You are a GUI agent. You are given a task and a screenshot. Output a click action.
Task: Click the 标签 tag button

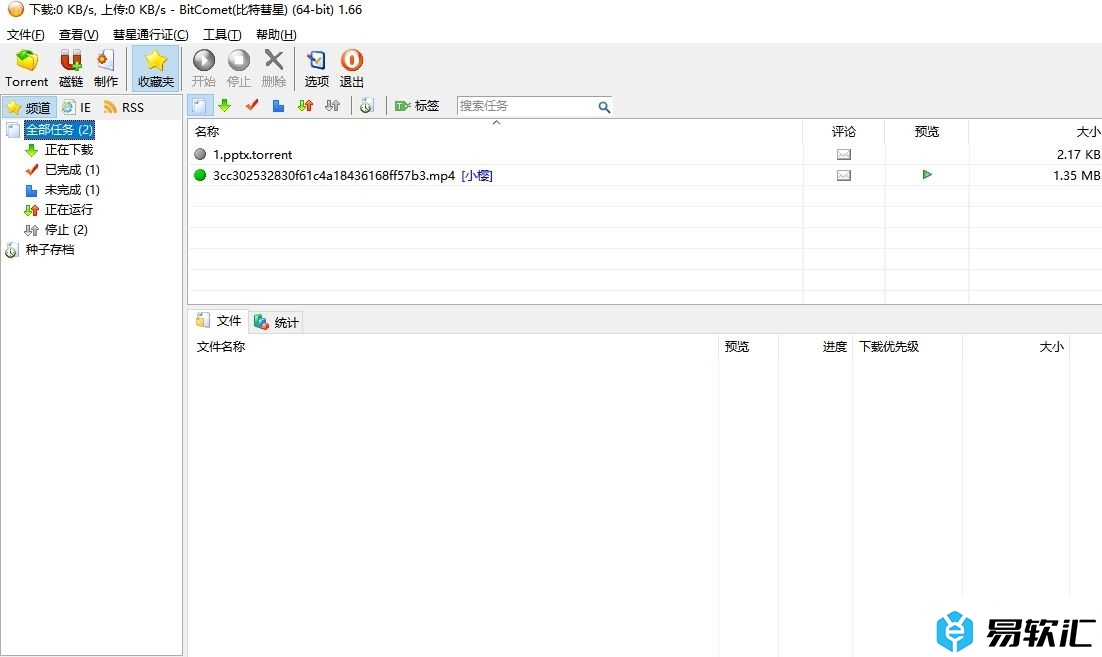(x=417, y=105)
